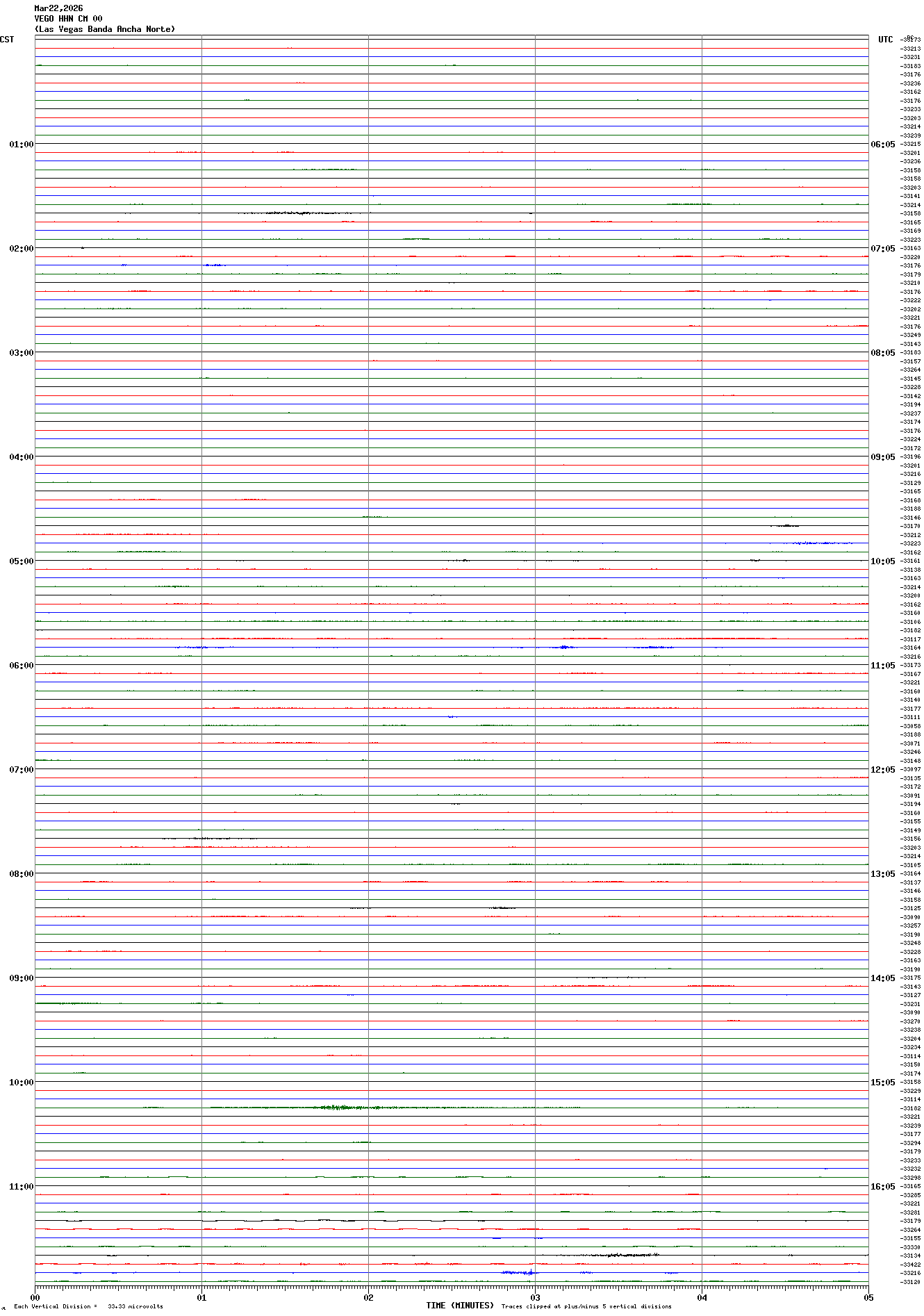Image resolution: width=924 pixels, height=1316 pixels.
Task: Pick the 08:00 CST time marker
Action: coord(21,874)
